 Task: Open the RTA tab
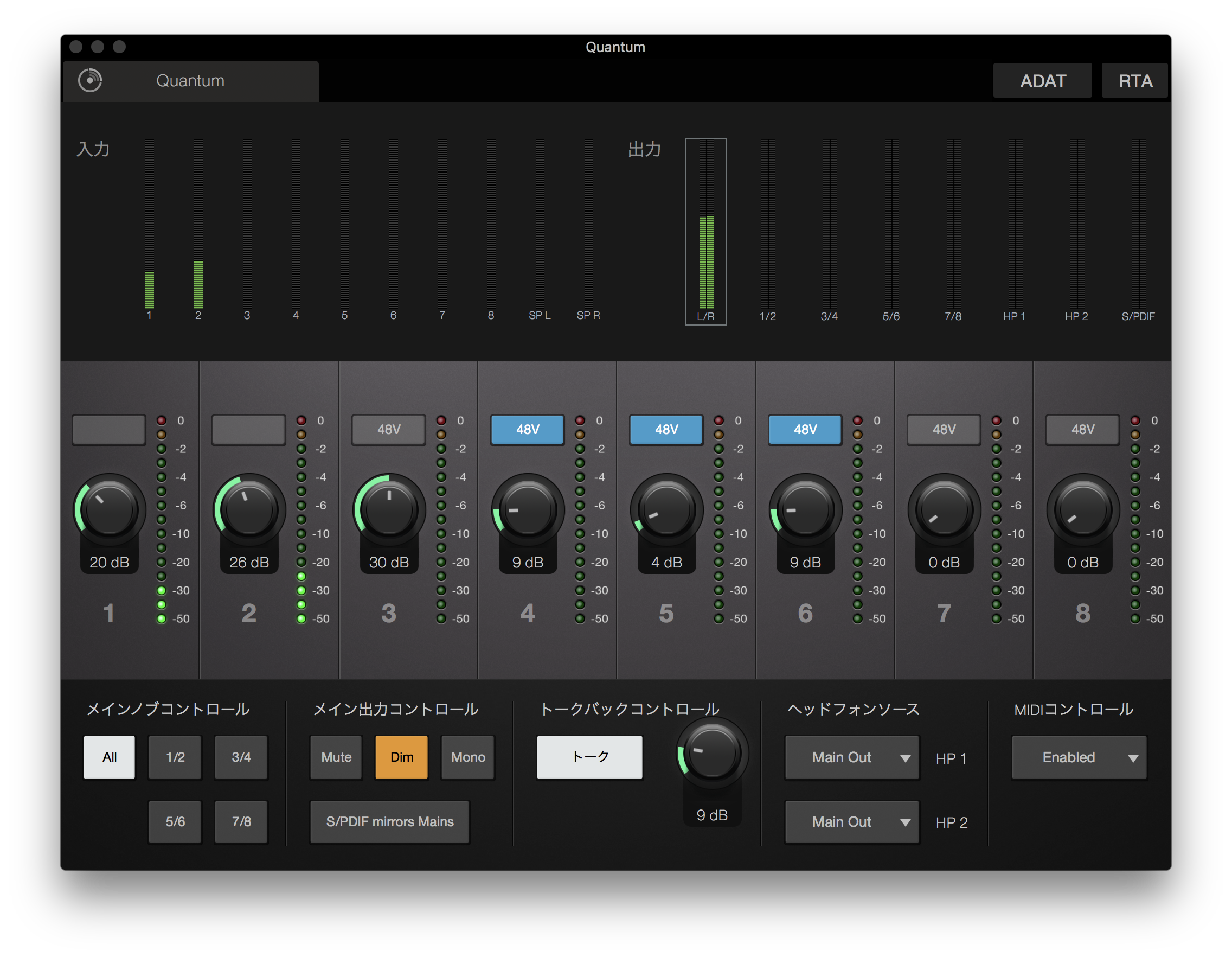point(1134,81)
